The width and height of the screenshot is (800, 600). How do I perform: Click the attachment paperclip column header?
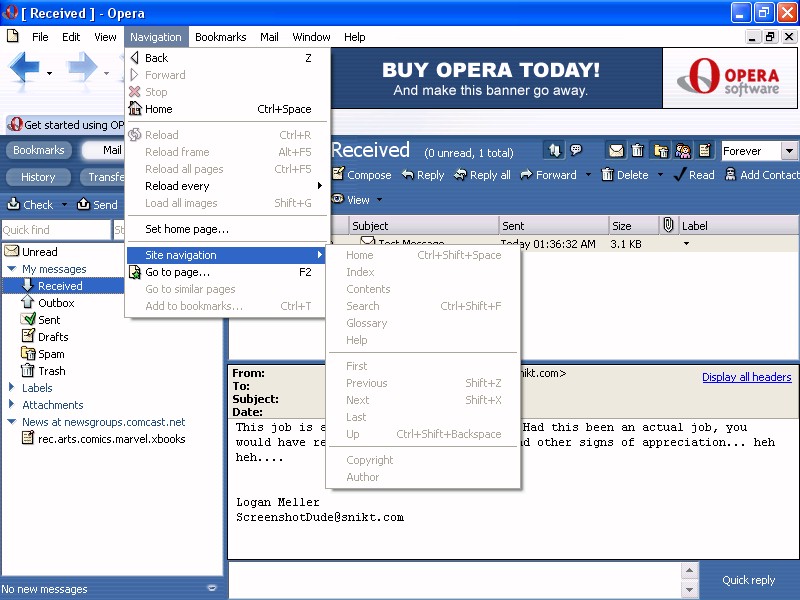(669, 226)
